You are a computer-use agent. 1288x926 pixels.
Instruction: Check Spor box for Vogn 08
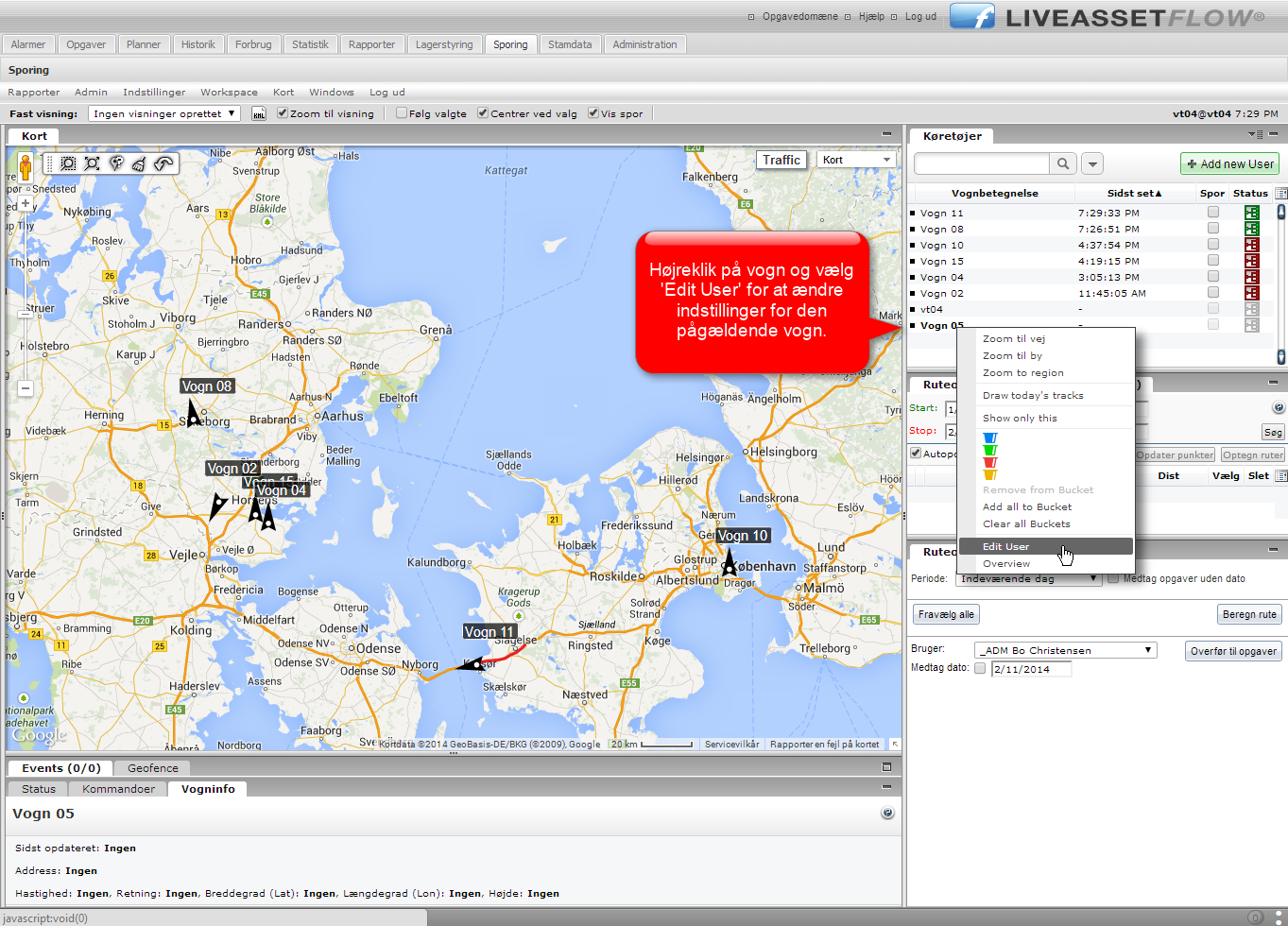(1212, 229)
